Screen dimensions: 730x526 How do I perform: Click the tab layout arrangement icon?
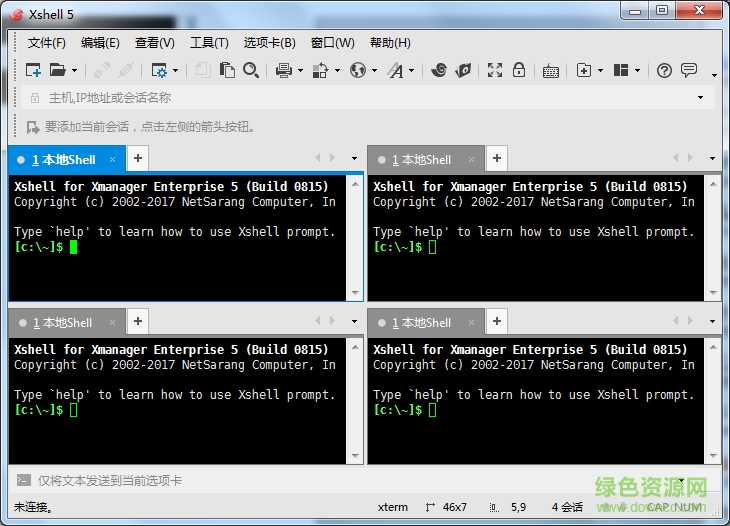pos(621,70)
